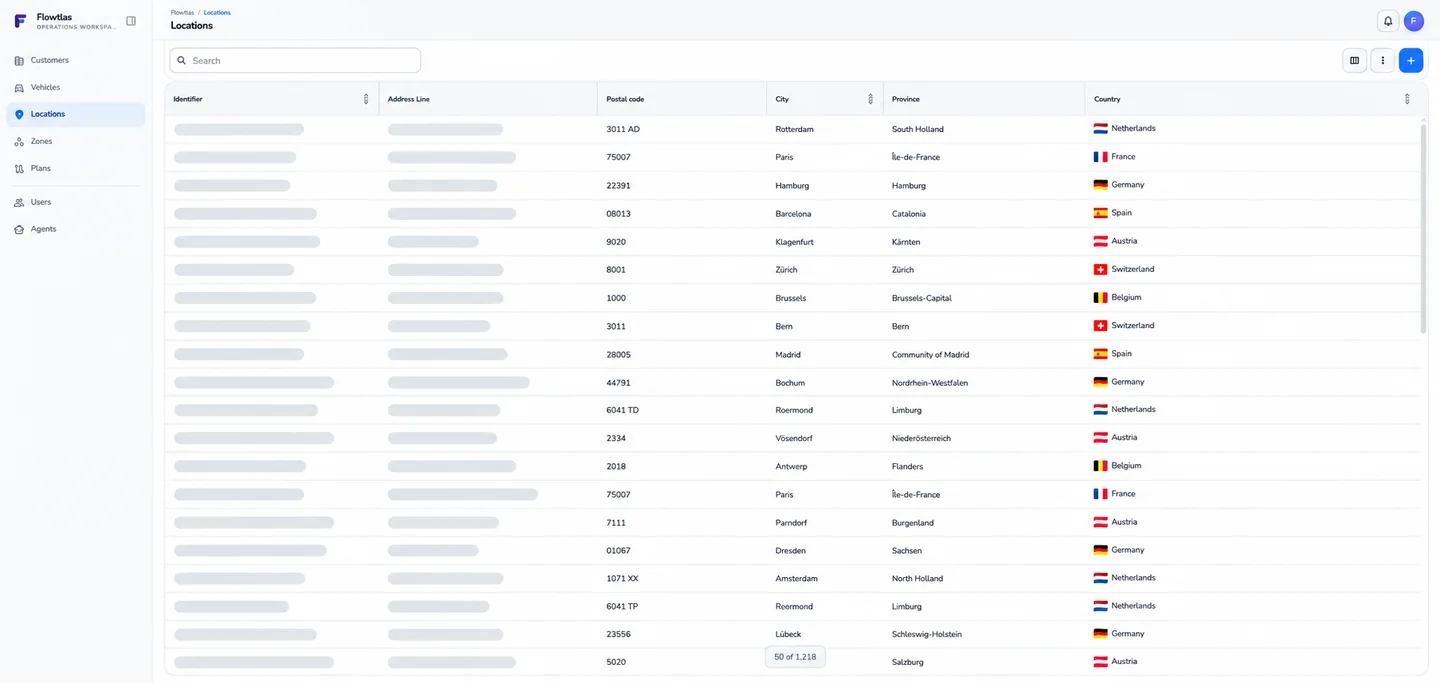Click the Kärnten province cell
The width and height of the screenshot is (1440, 683).
[x=906, y=242]
